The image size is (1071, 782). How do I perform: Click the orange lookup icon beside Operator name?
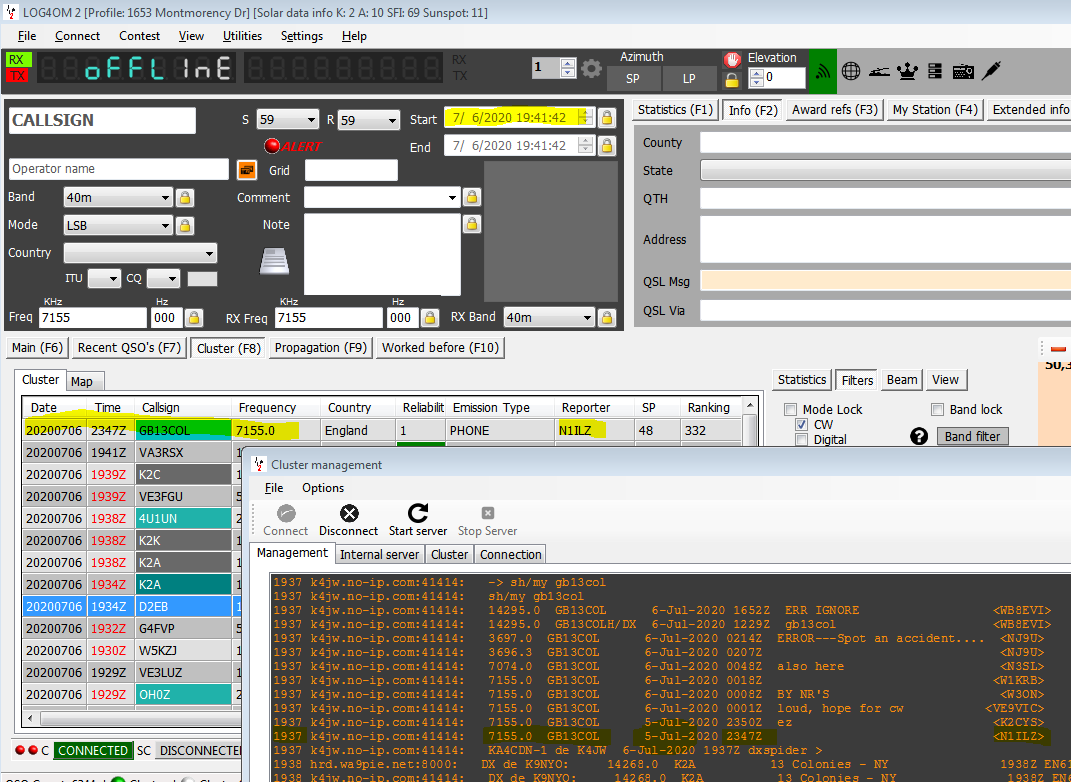[x=247, y=169]
